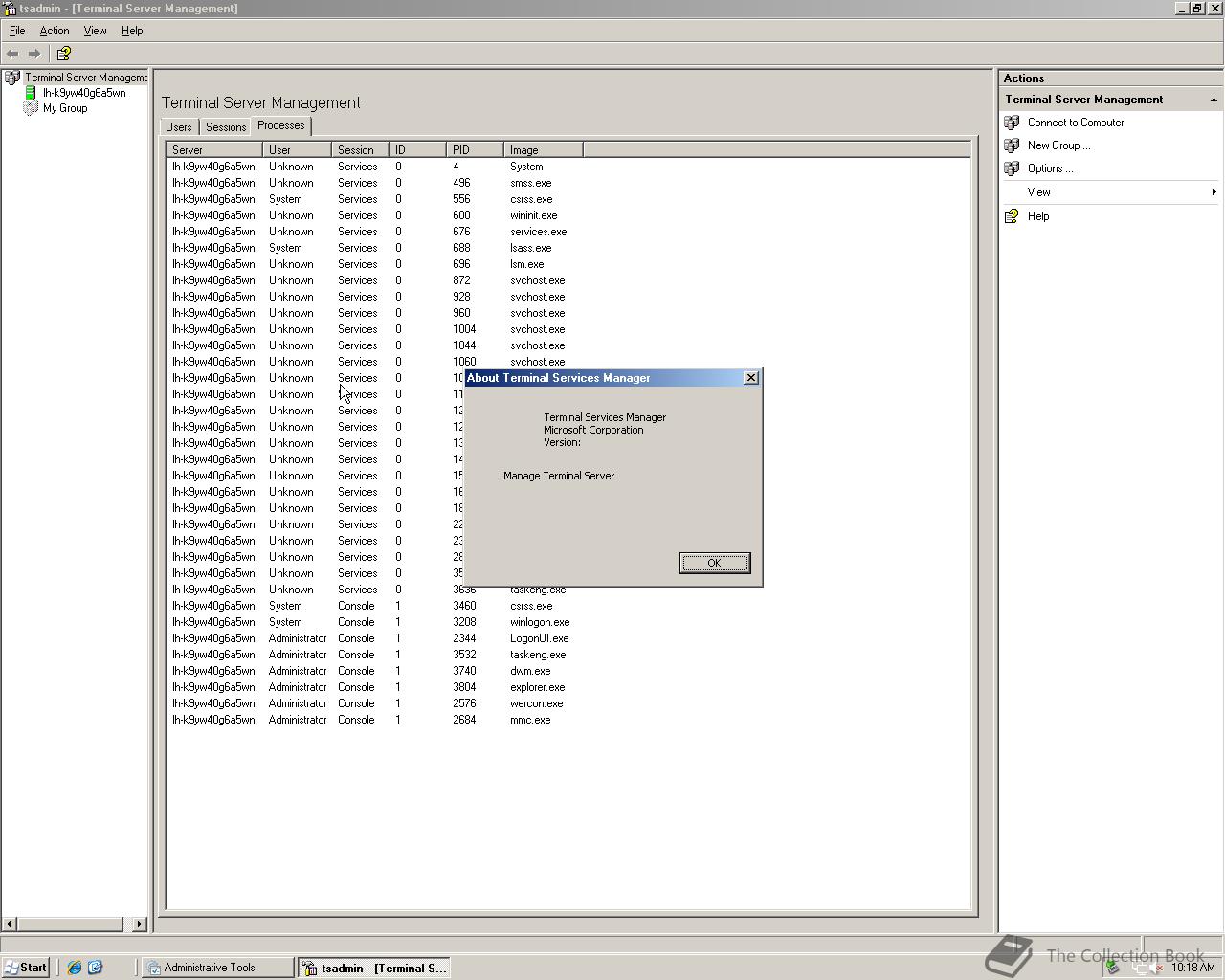This screenshot has height=980, width=1225.
Task: Click the server icon next to lh-k9yw40g6a5wn
Action: coord(31,93)
